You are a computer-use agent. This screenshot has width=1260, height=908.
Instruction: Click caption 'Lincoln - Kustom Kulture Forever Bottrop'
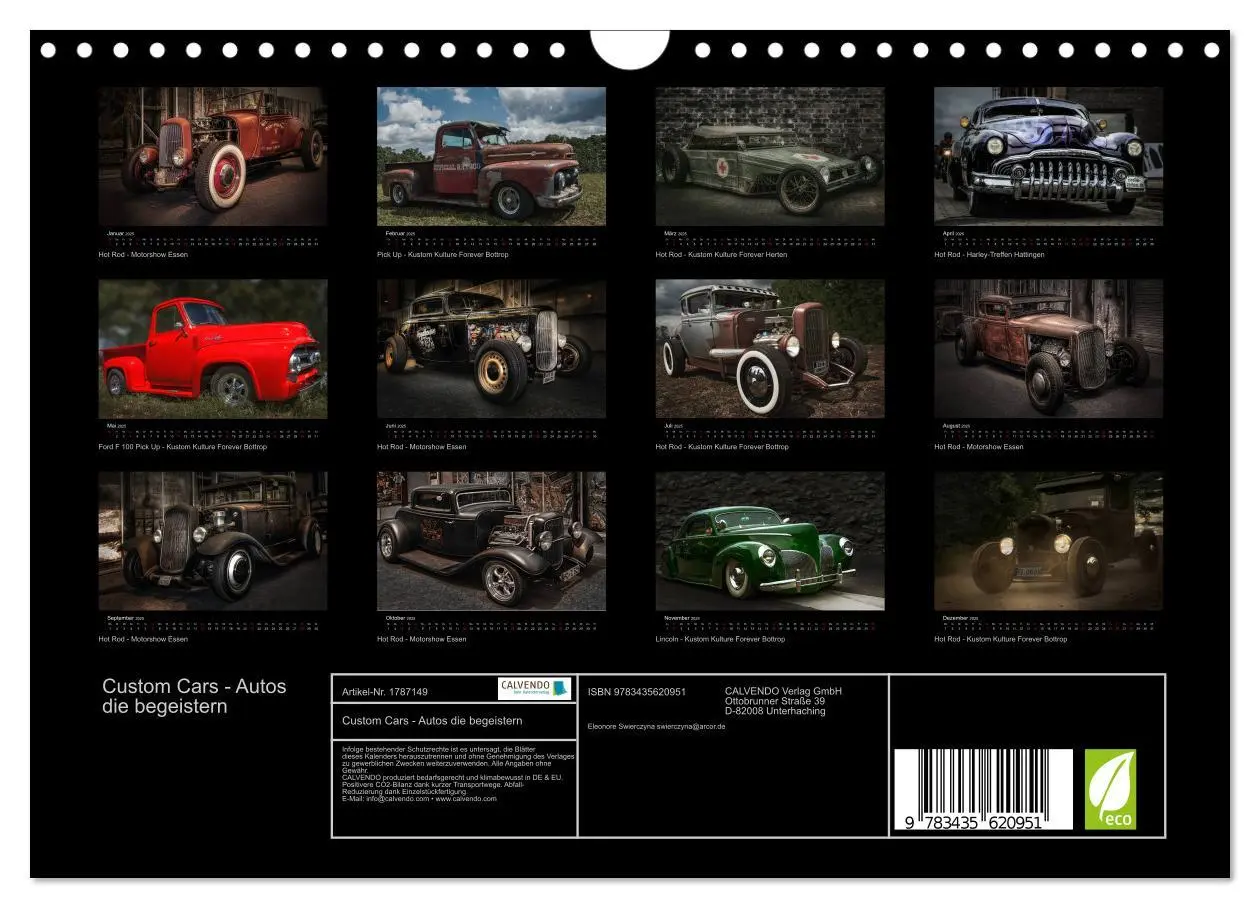point(720,639)
